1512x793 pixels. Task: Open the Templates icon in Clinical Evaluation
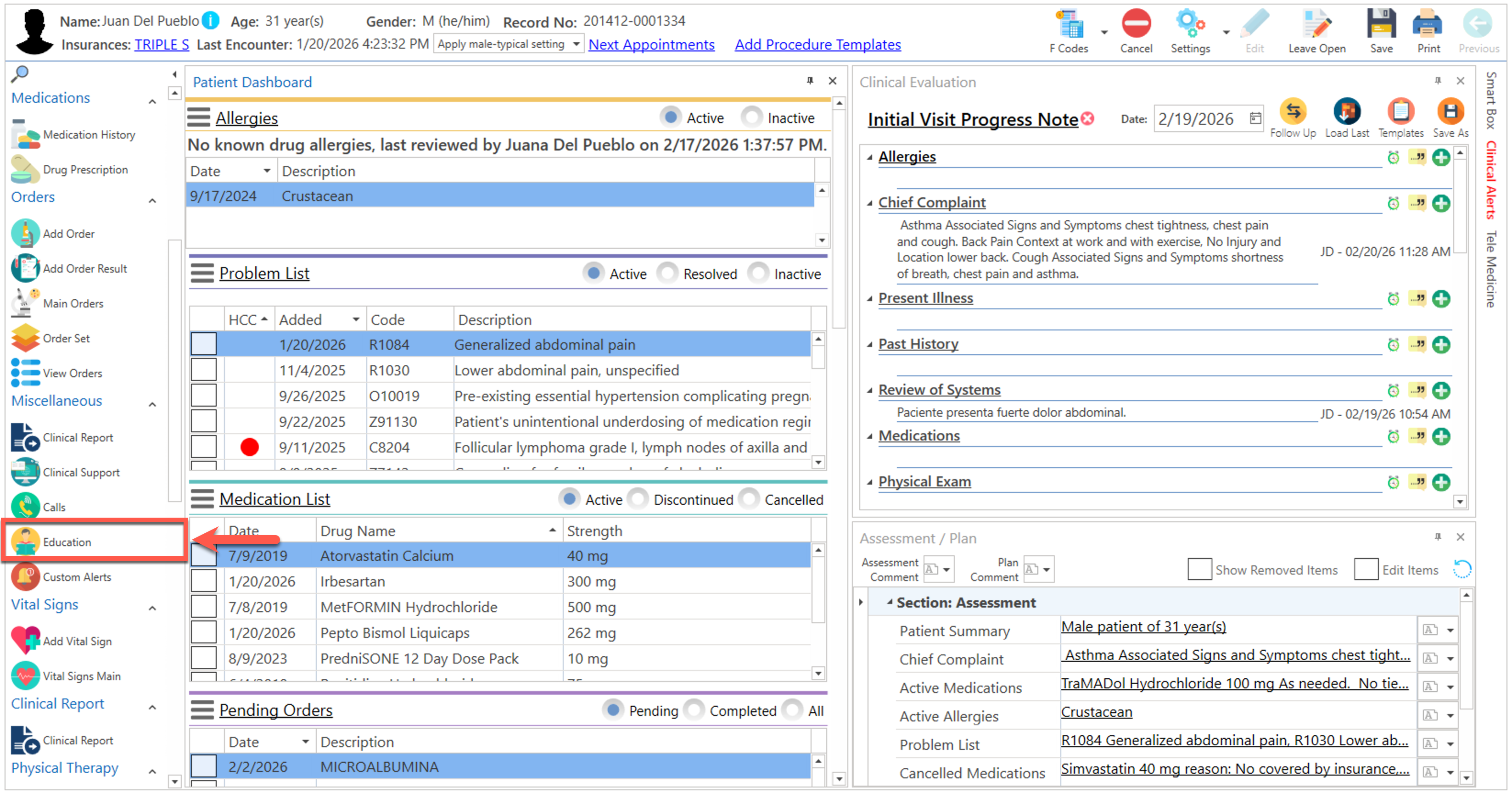coord(1400,112)
